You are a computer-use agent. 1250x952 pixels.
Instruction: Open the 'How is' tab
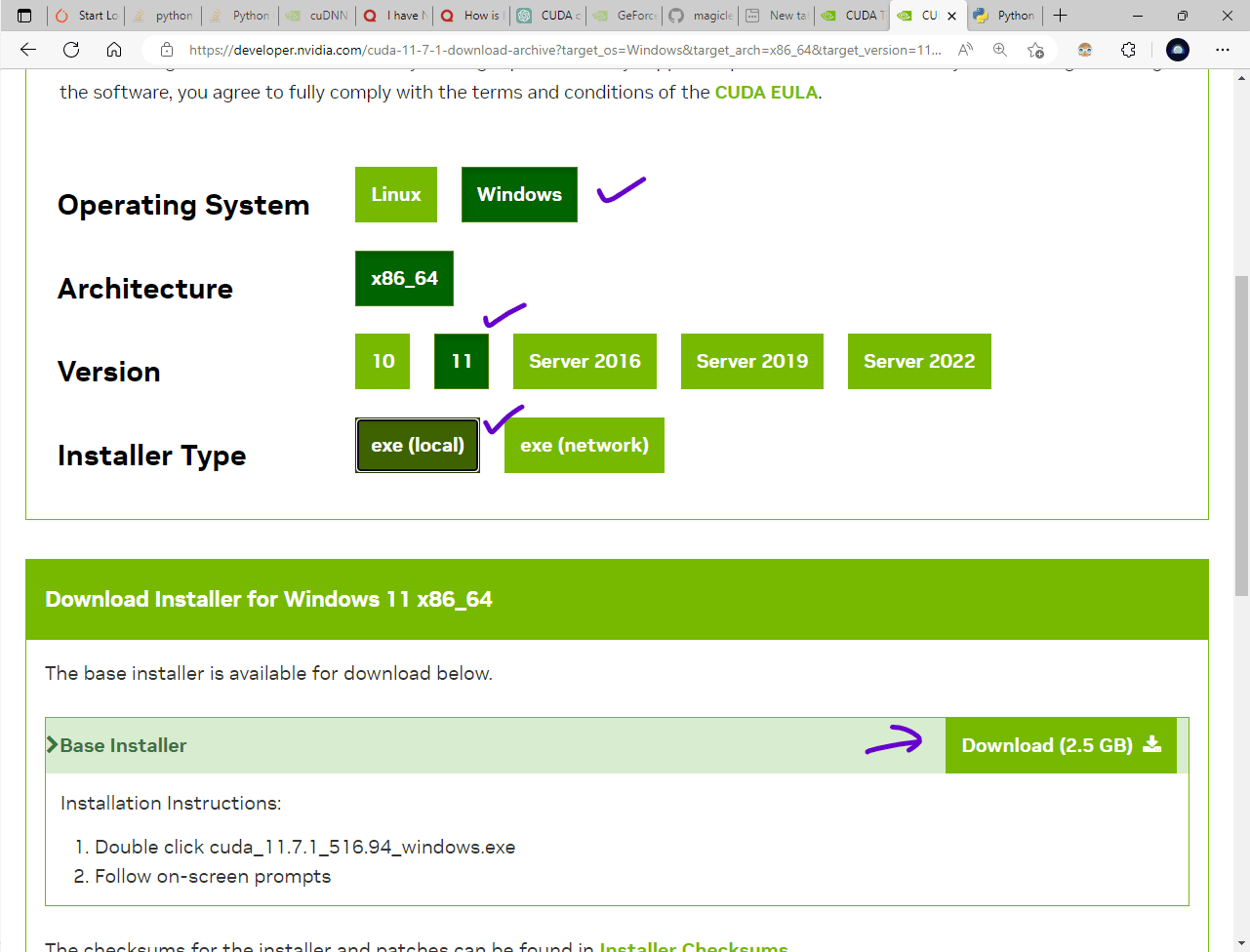pos(470,16)
